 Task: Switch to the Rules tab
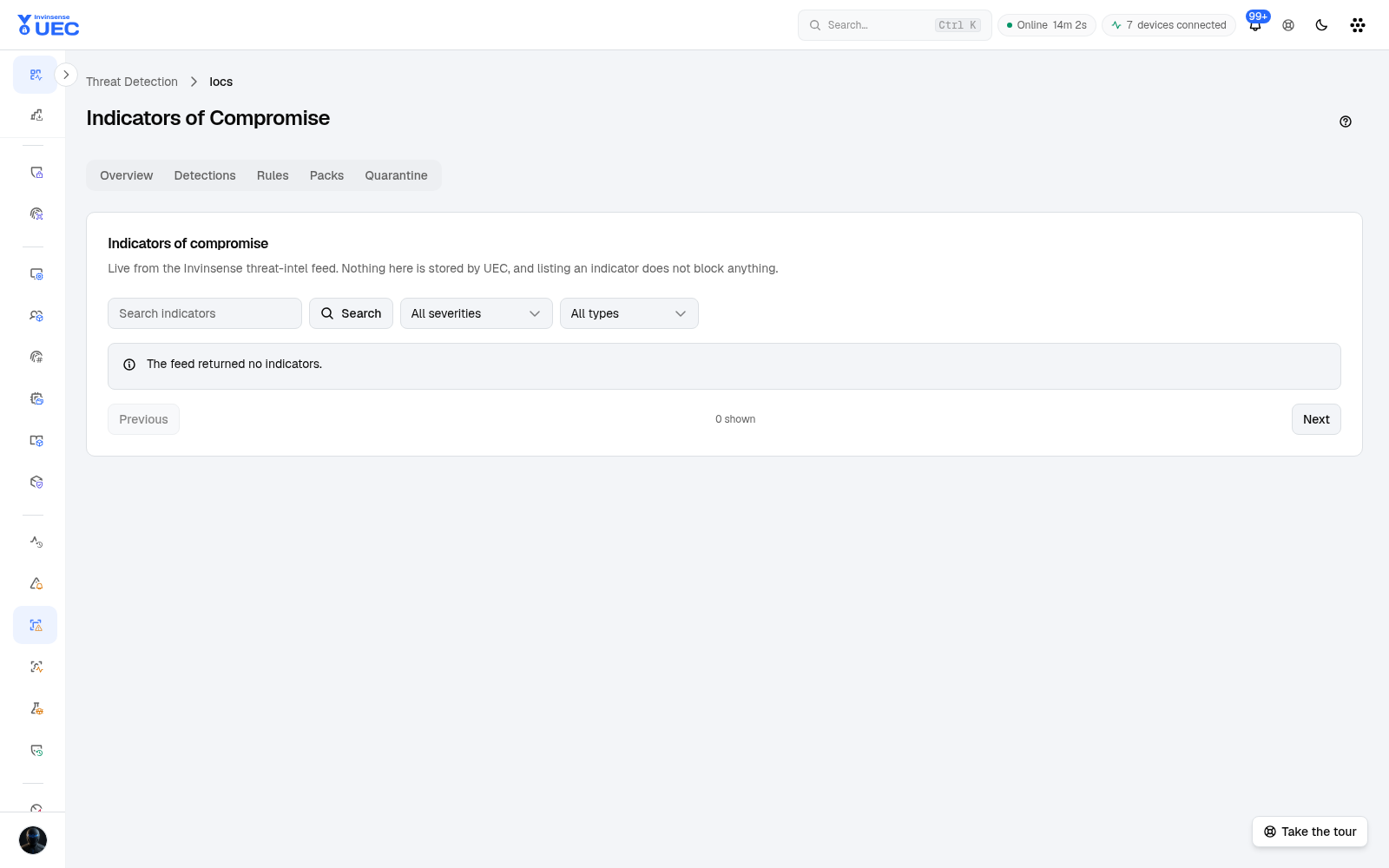point(273,175)
